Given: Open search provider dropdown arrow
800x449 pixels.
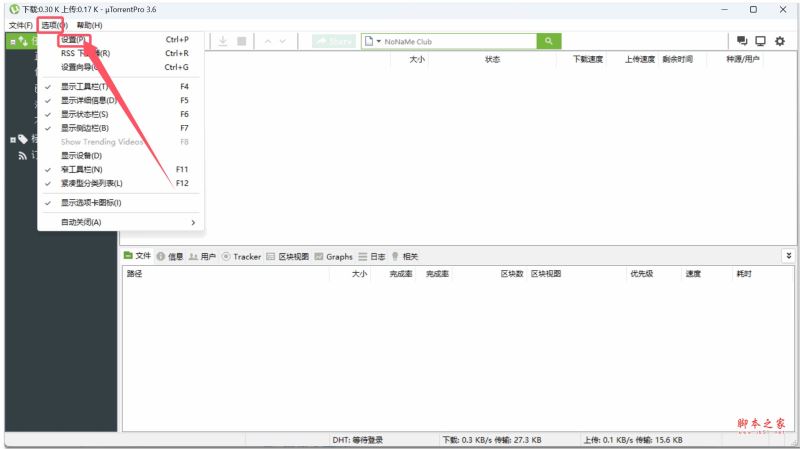Looking at the screenshot, I should click(379, 41).
